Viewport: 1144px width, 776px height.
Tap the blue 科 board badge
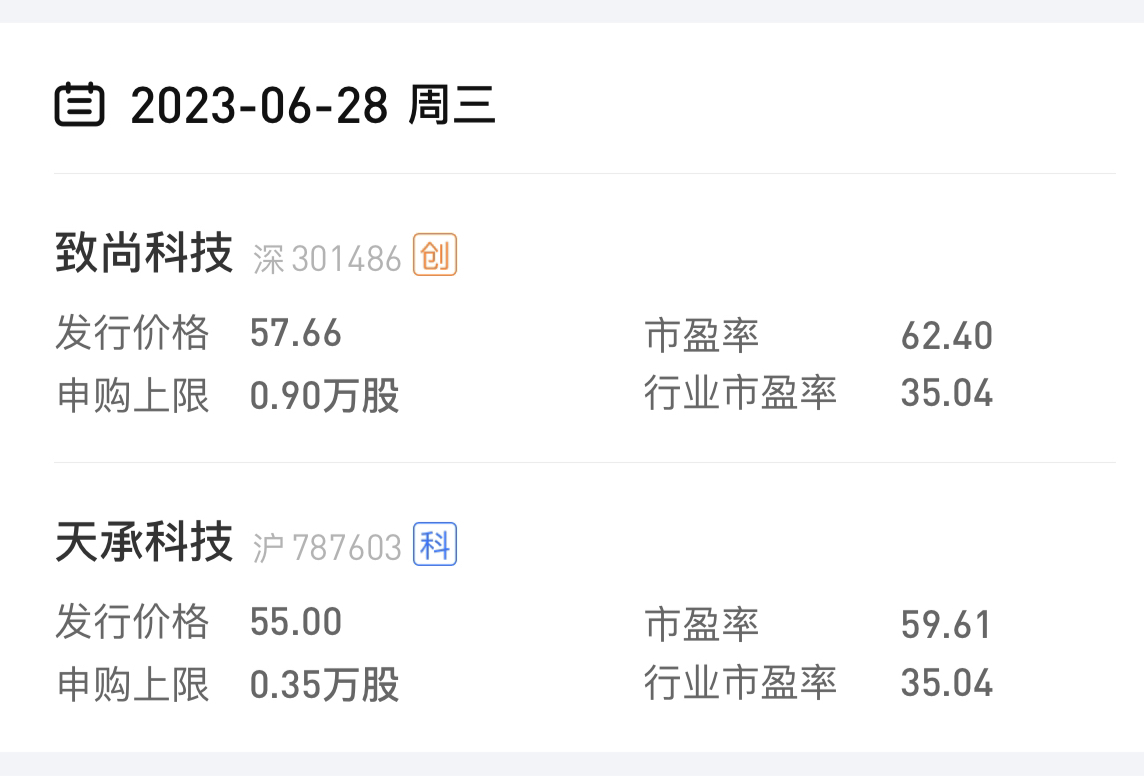coord(435,544)
